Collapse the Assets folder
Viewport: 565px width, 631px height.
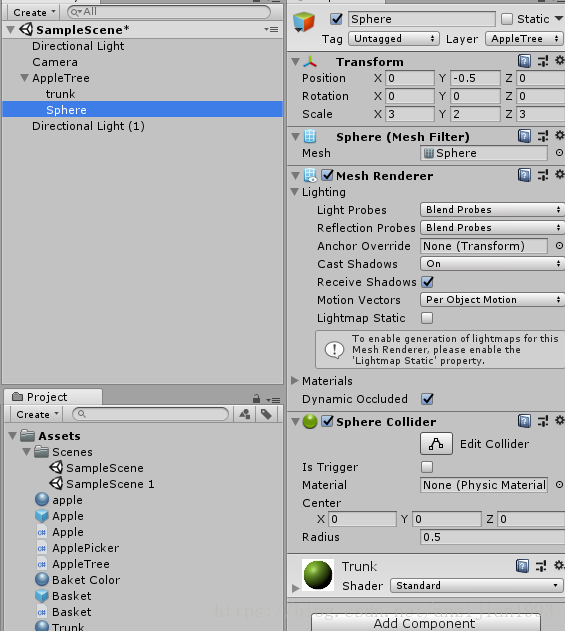pyautogui.click(x=12, y=436)
